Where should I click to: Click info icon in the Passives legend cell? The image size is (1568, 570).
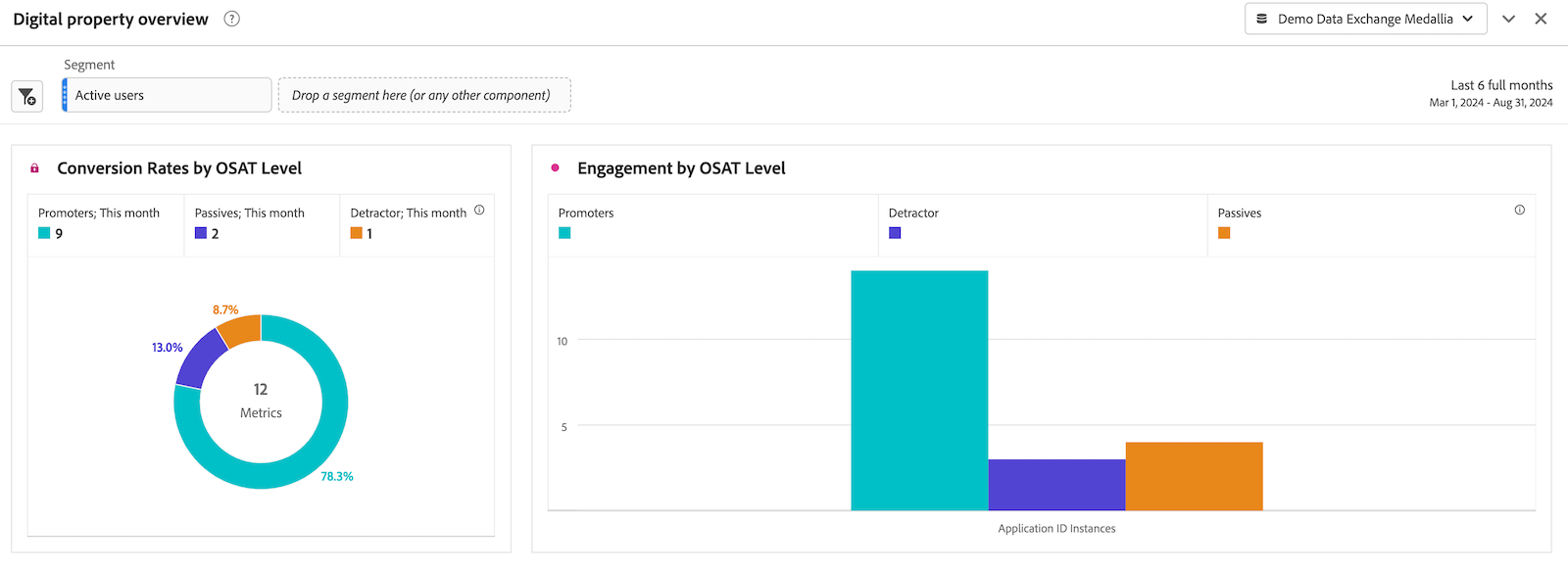tap(1519, 210)
